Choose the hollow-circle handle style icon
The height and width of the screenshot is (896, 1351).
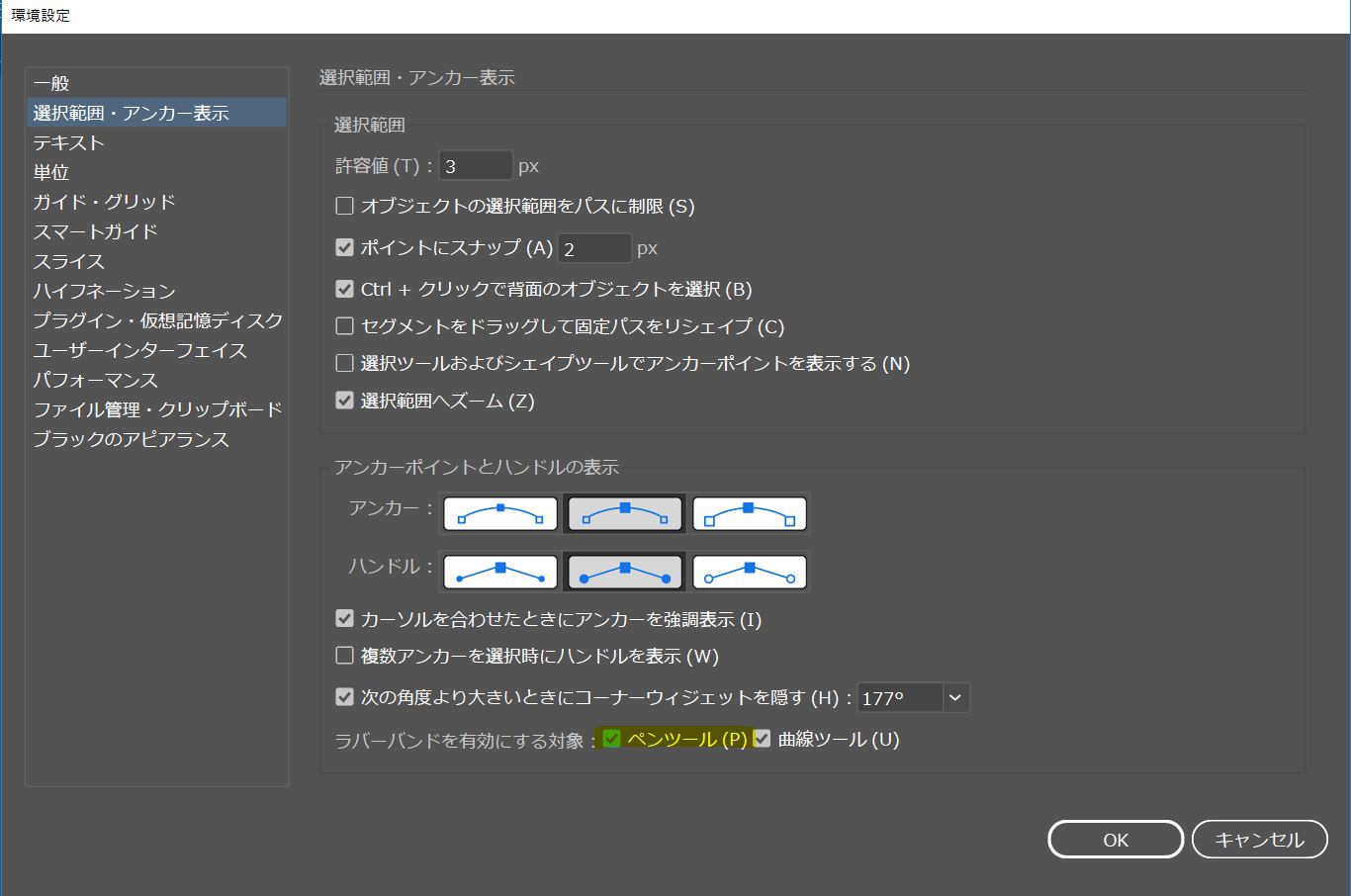coord(750,573)
